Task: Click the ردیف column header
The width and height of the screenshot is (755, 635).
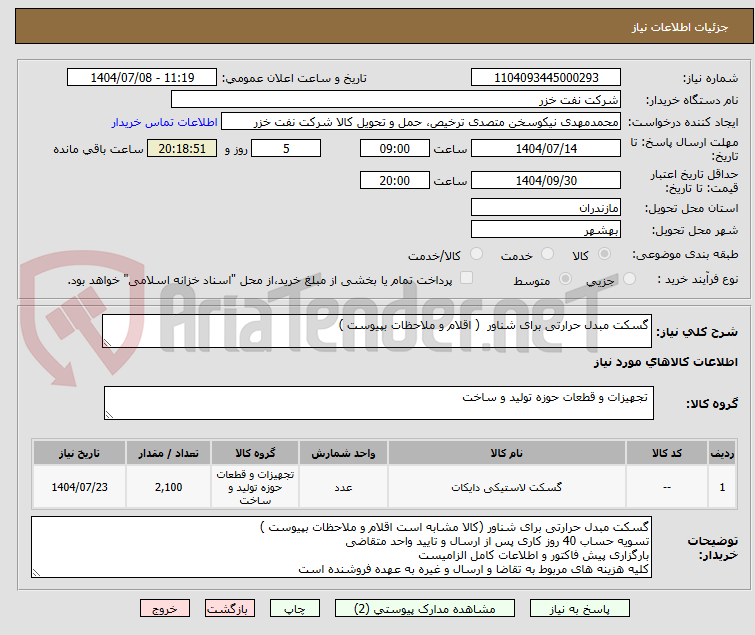Action: point(722,453)
